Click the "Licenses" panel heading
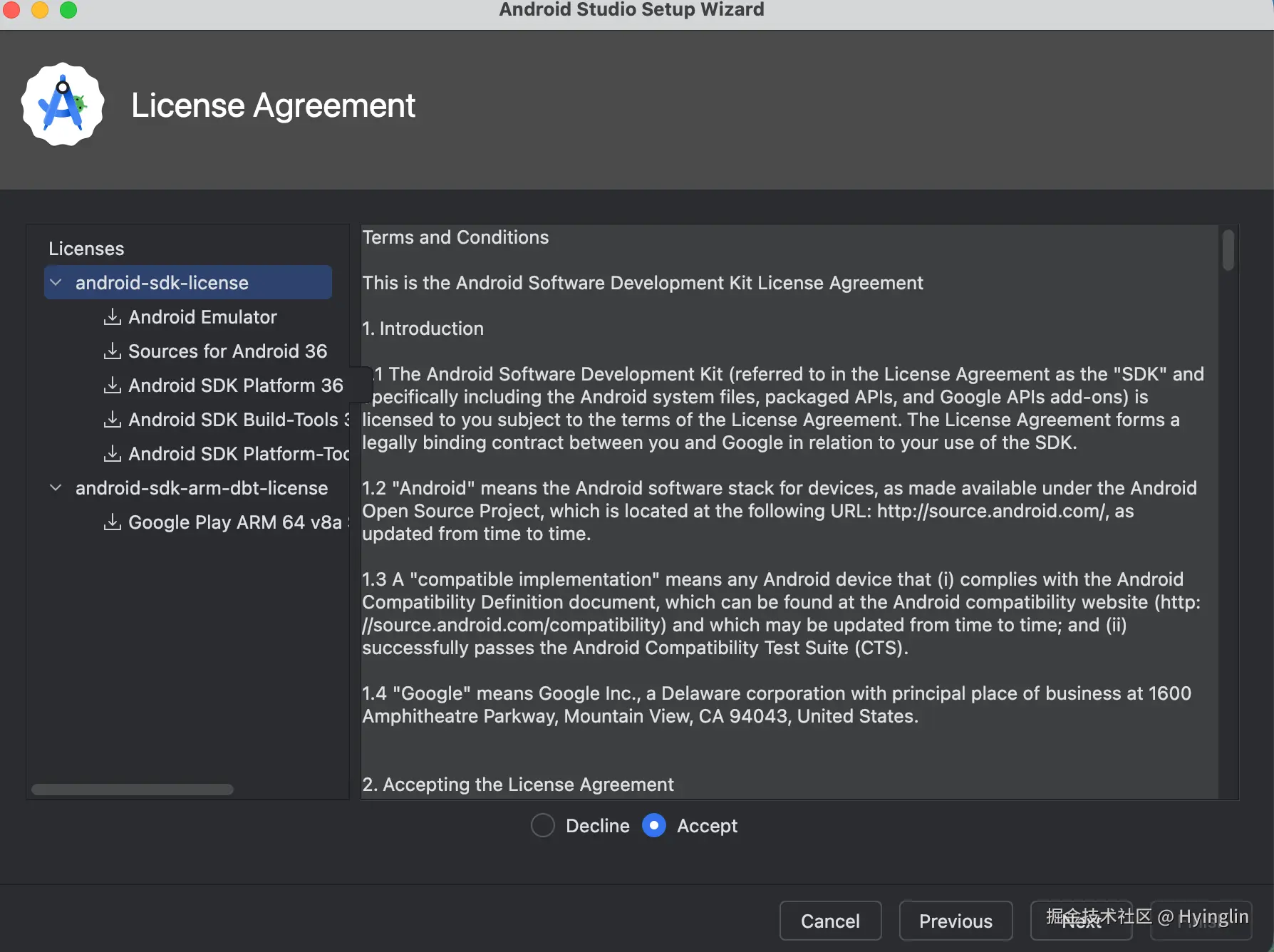 (x=86, y=248)
